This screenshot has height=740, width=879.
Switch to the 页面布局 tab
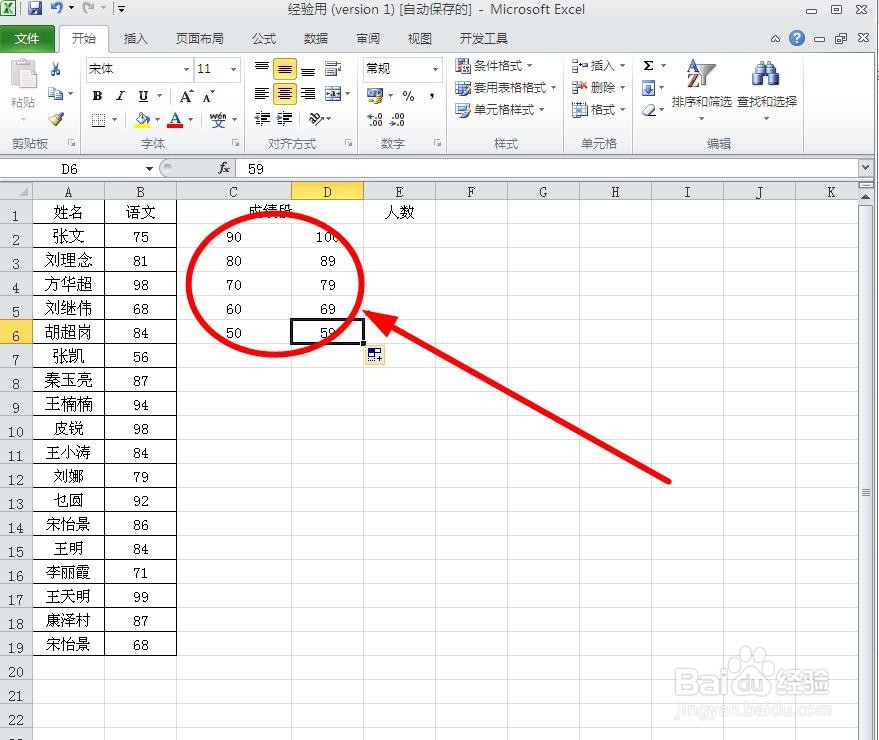coord(200,39)
